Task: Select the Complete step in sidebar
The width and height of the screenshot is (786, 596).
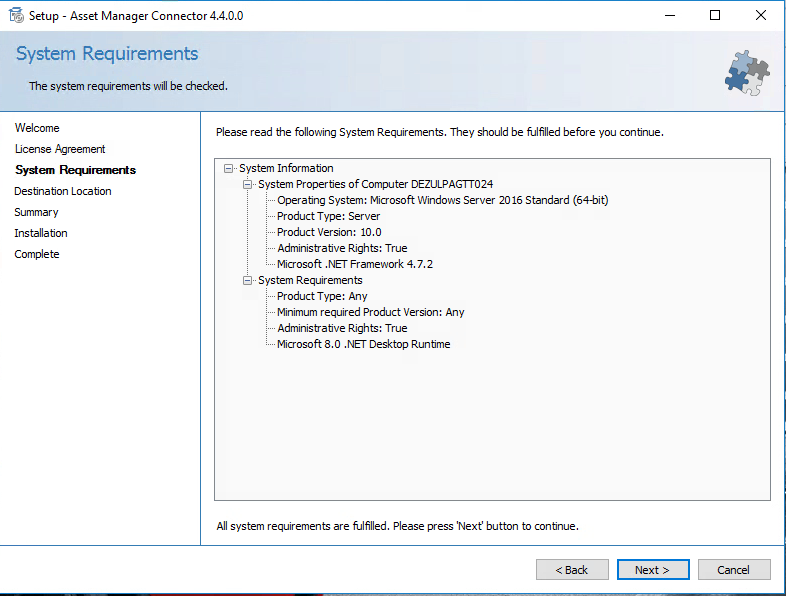Action: point(37,254)
